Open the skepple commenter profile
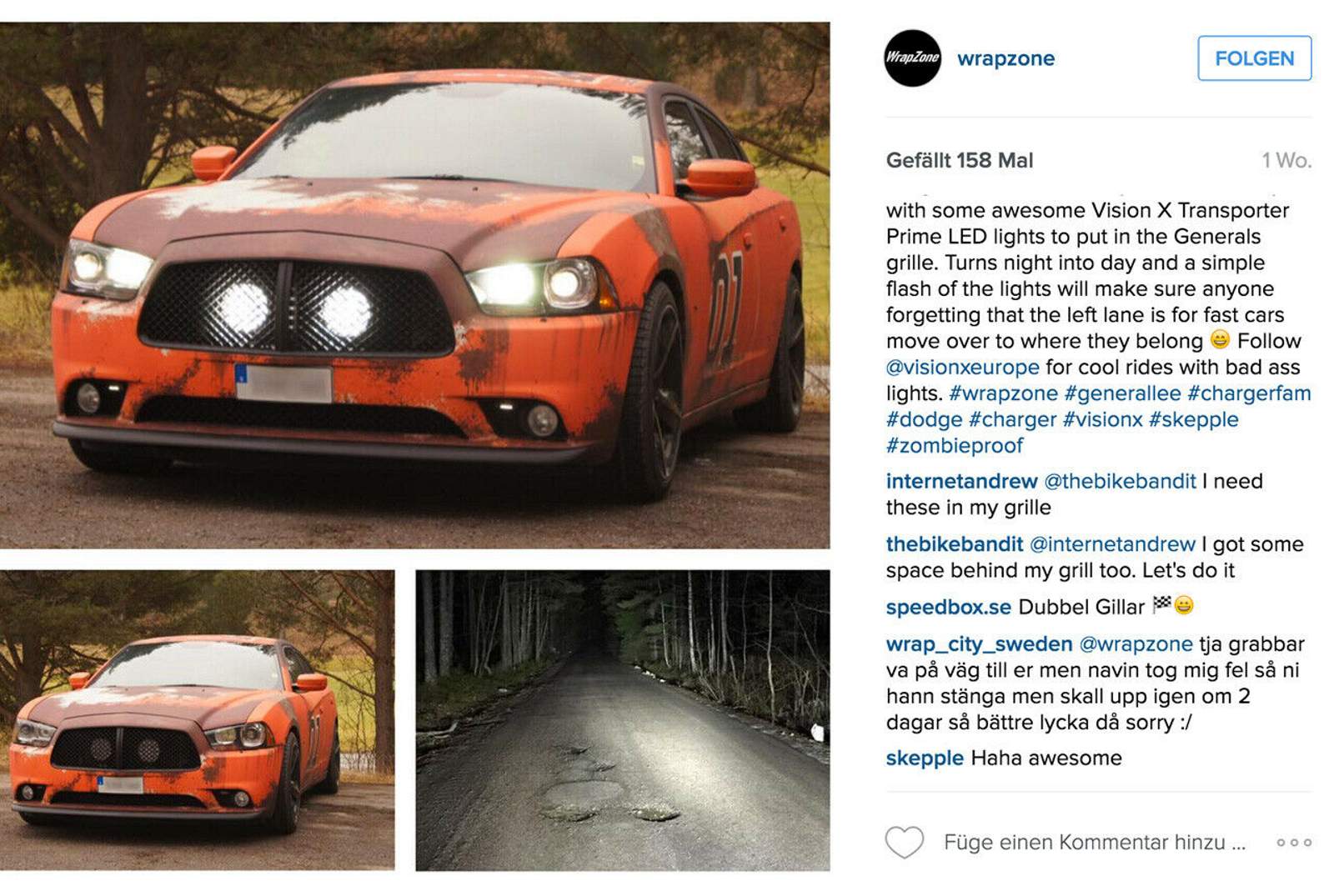The width and height of the screenshot is (1334, 896). pos(925,758)
